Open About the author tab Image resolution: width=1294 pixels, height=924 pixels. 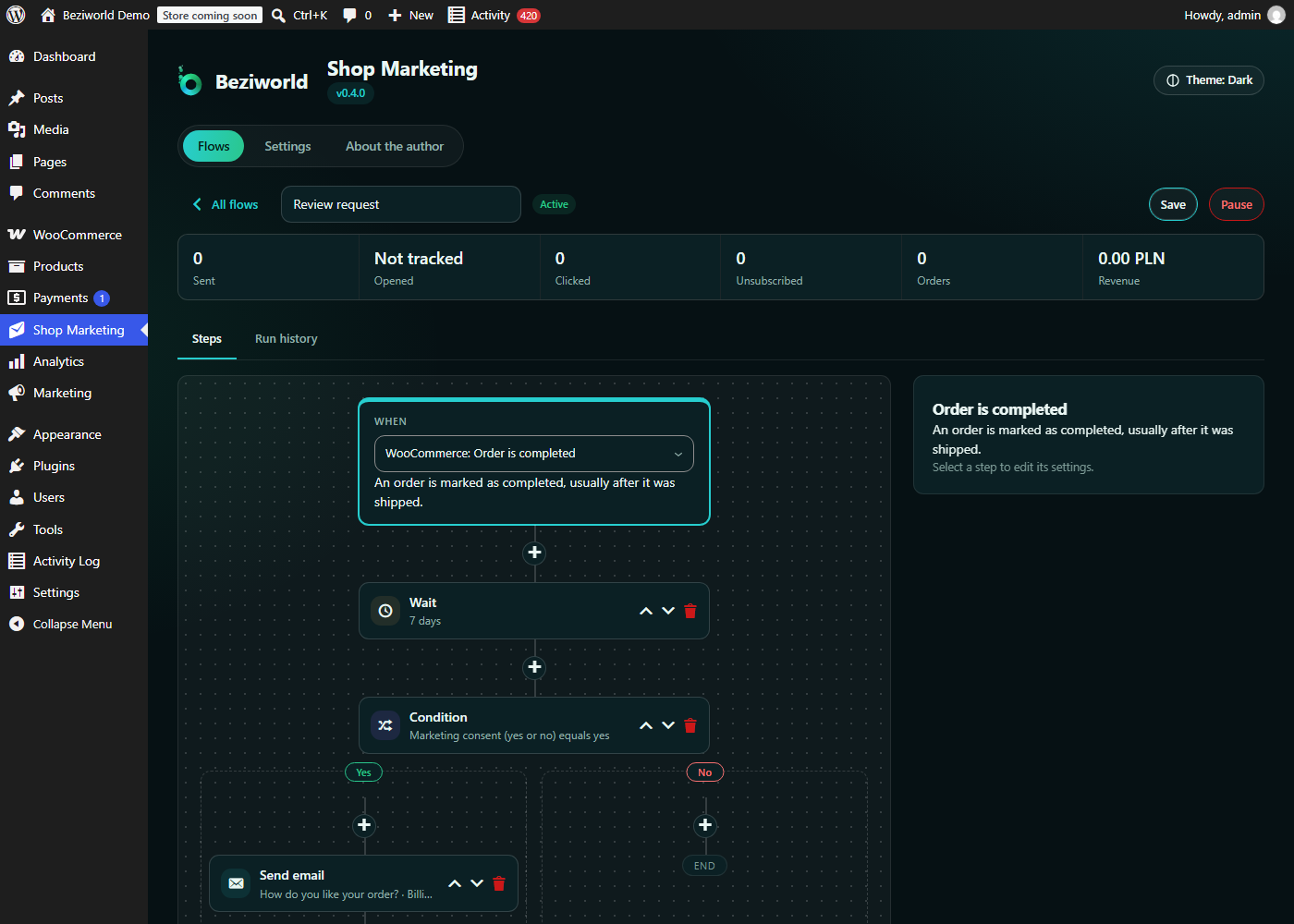[x=395, y=146]
